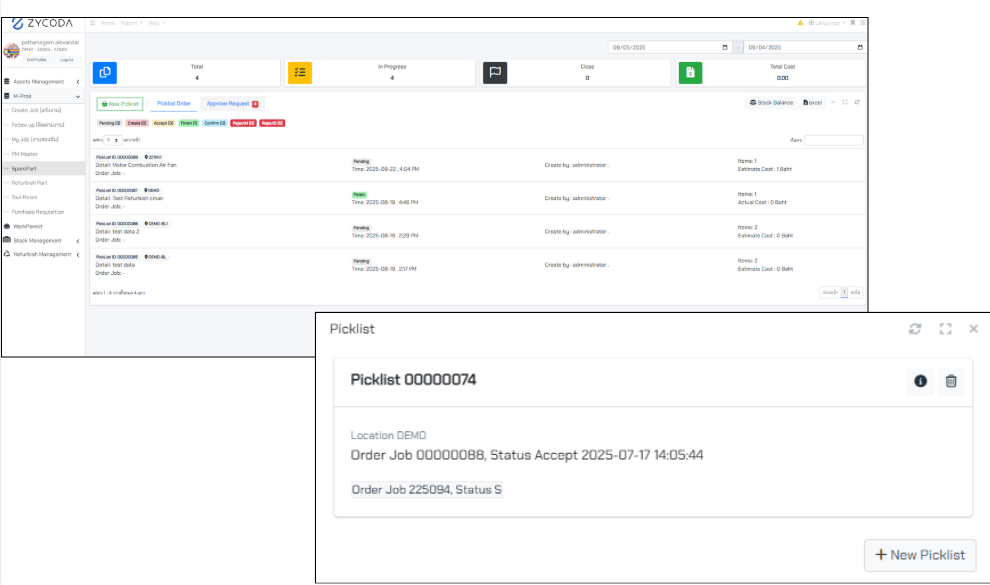Screen dimensions: 990x585
Task: Refresh the Picklist dialog
Action: [x=915, y=329]
